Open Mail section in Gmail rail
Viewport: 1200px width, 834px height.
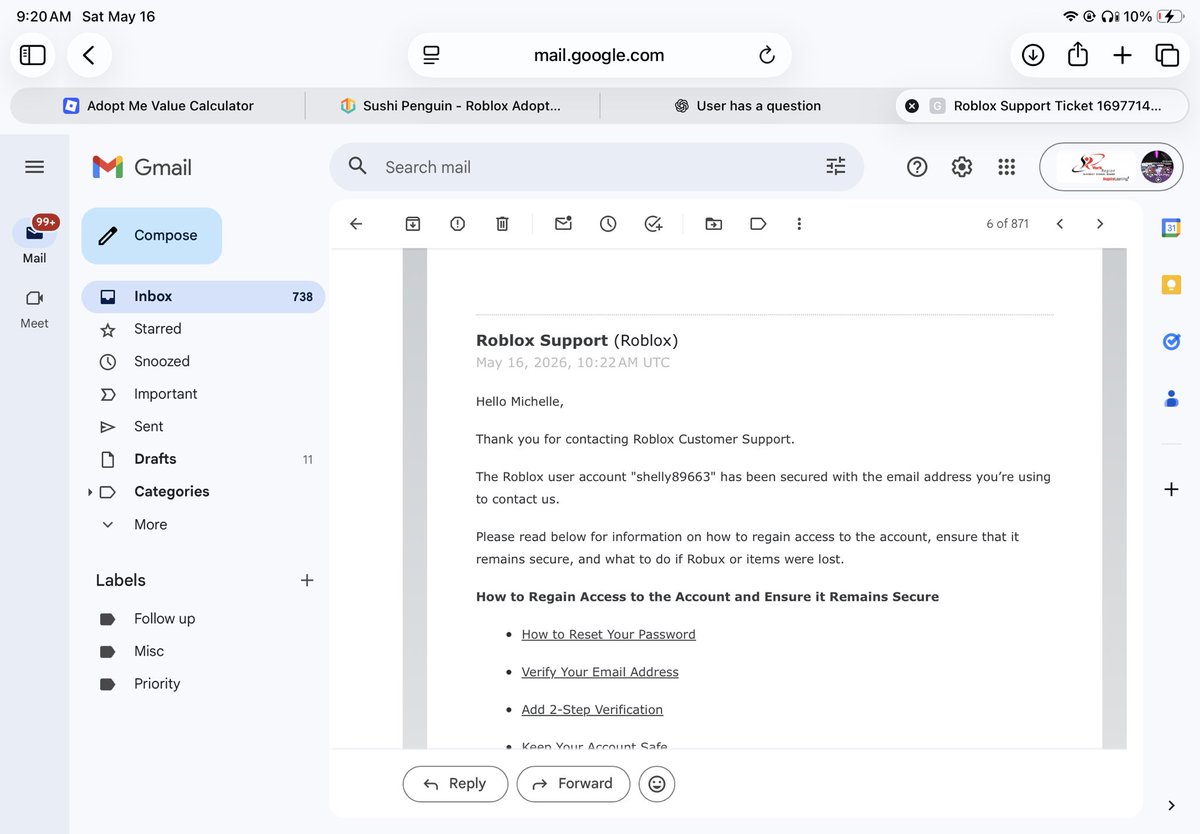(34, 240)
